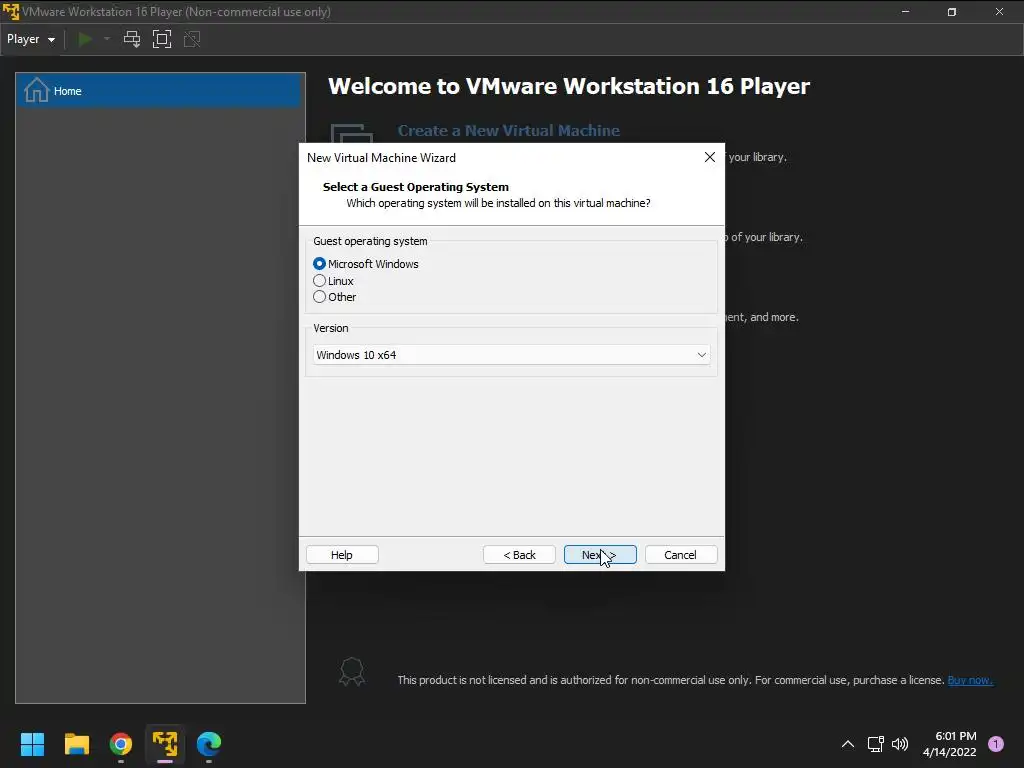This screenshot has height=768, width=1024.
Task: Click the Buy now link
Action: [970, 680]
